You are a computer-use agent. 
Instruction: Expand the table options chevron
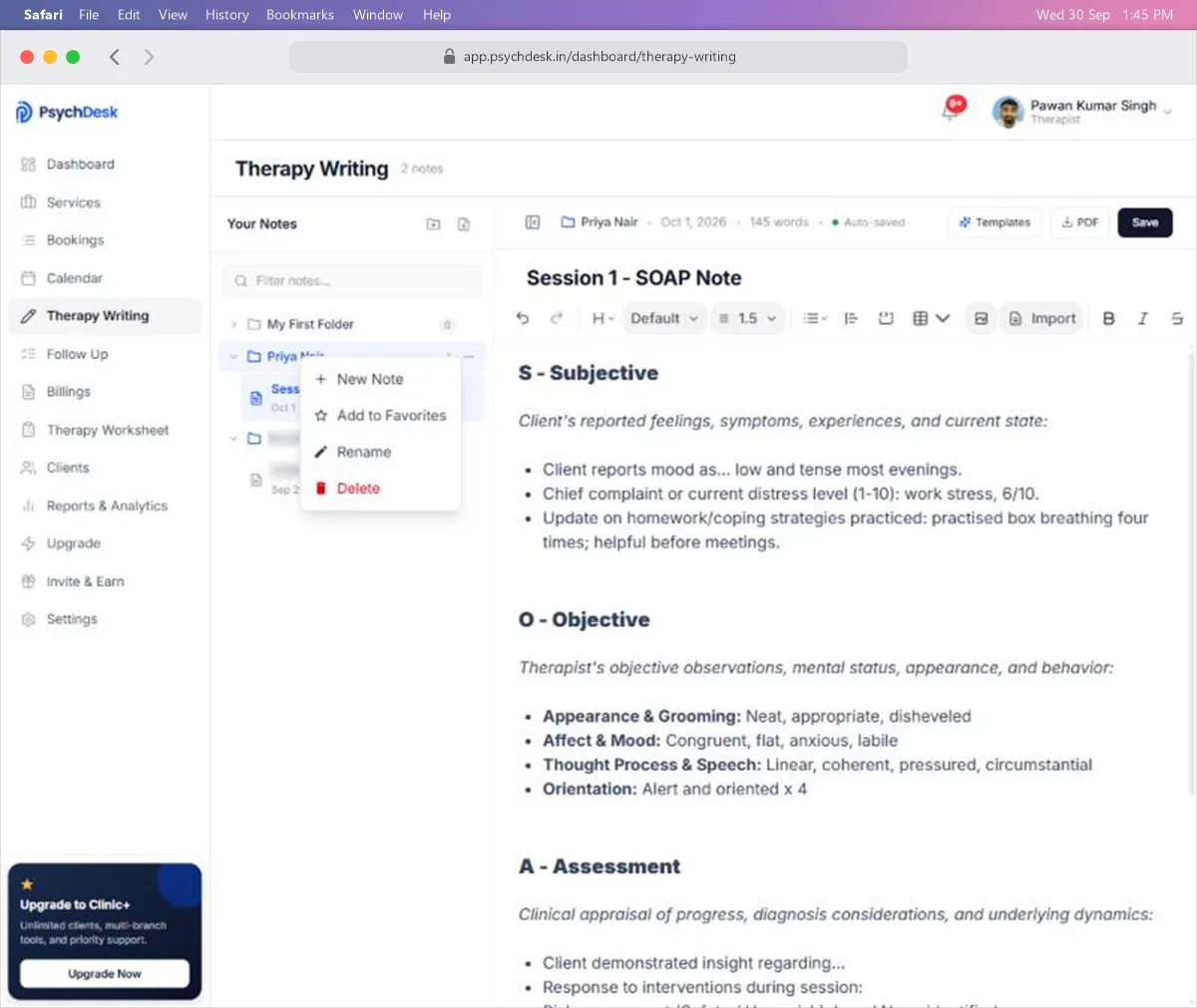pyautogui.click(x=943, y=318)
